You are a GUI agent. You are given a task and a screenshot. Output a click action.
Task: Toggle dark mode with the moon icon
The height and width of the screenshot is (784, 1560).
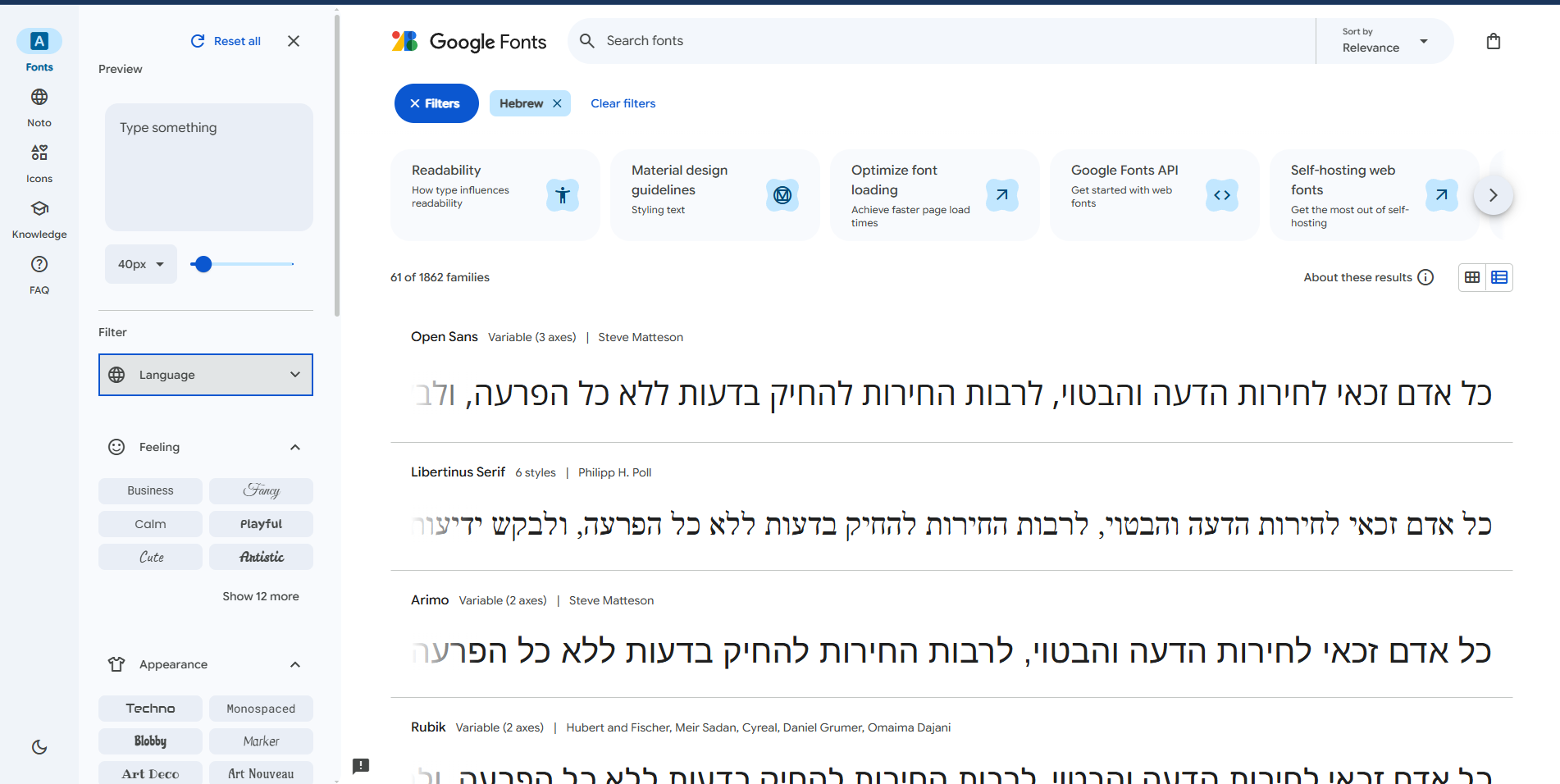pos(39,747)
